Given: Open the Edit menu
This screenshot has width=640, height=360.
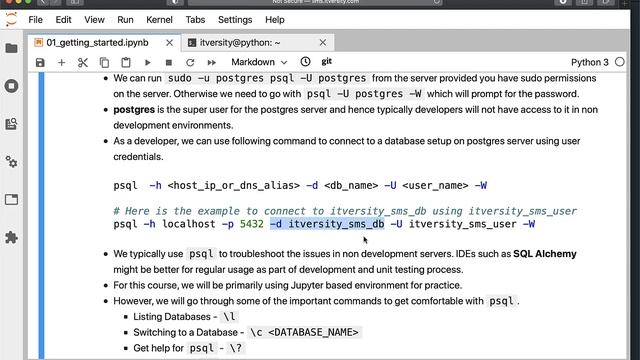Looking at the screenshot, I should 63,20.
